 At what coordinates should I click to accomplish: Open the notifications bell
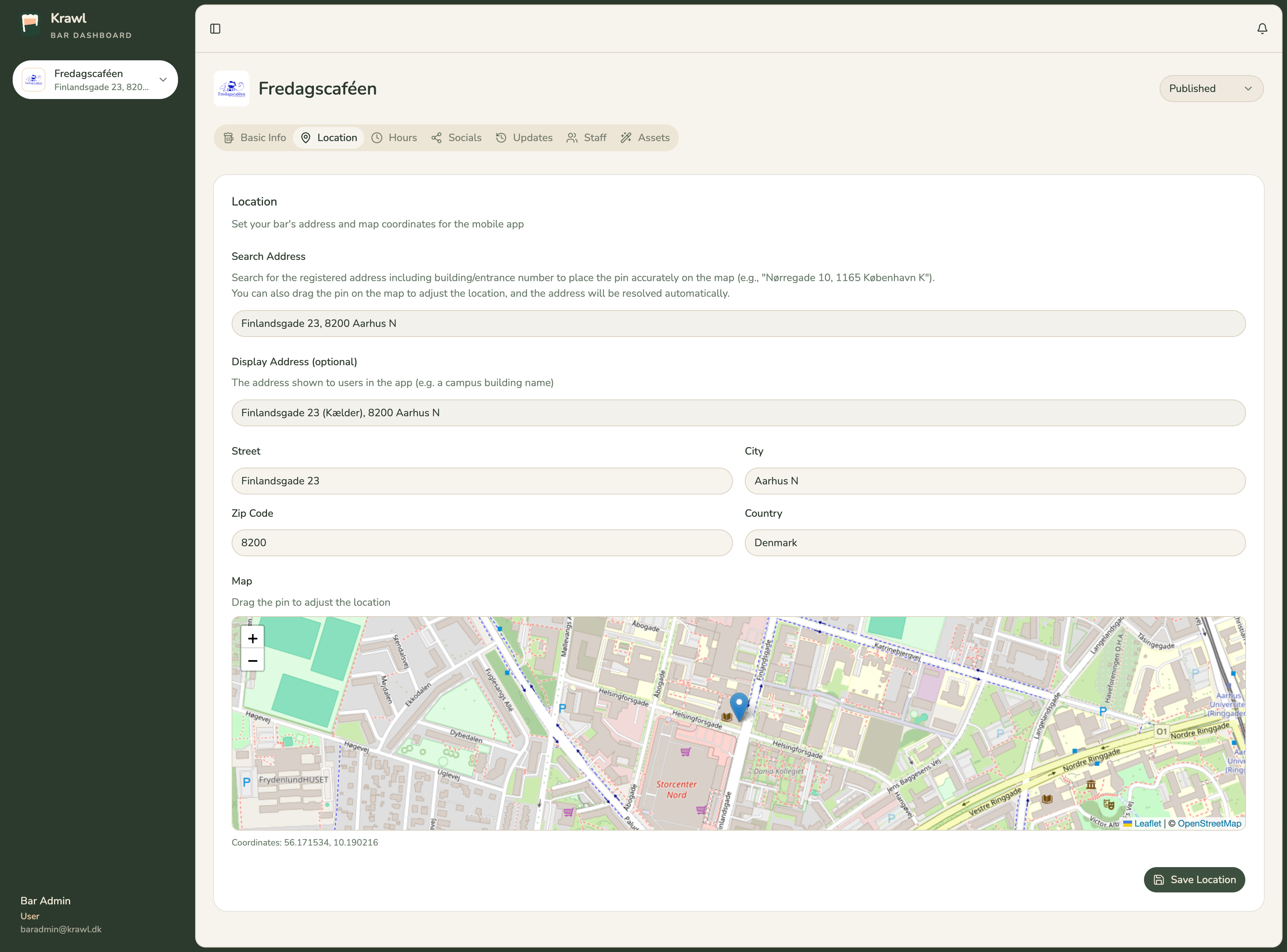[x=1262, y=29]
